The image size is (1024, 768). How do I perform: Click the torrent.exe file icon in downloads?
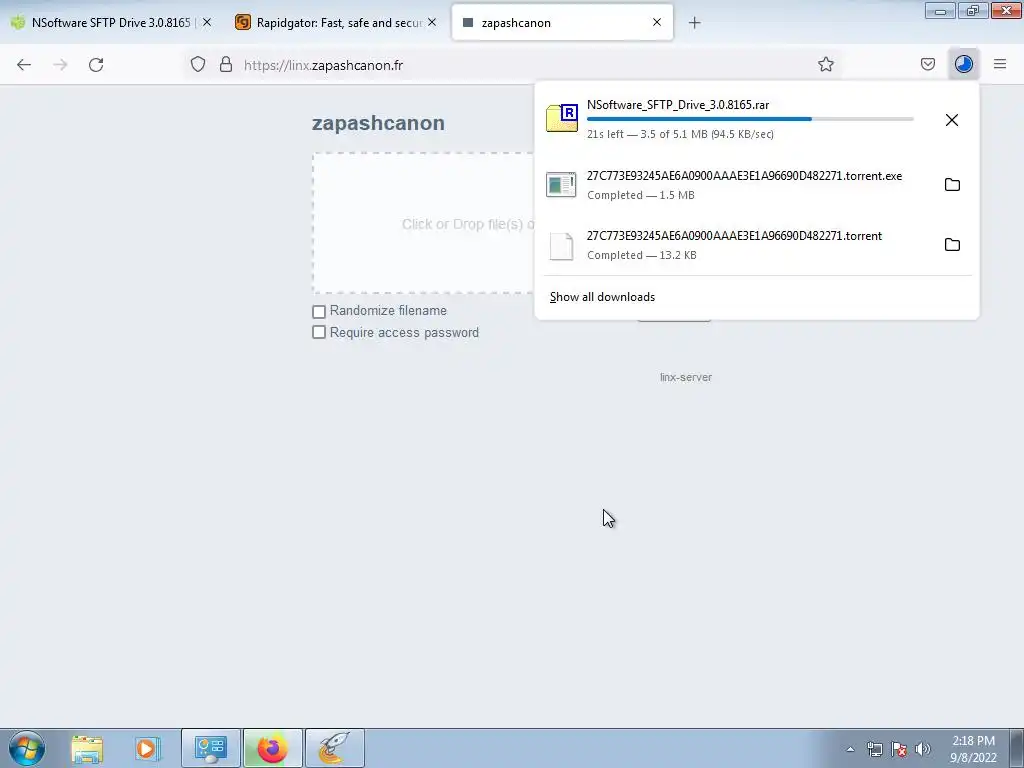[562, 185]
